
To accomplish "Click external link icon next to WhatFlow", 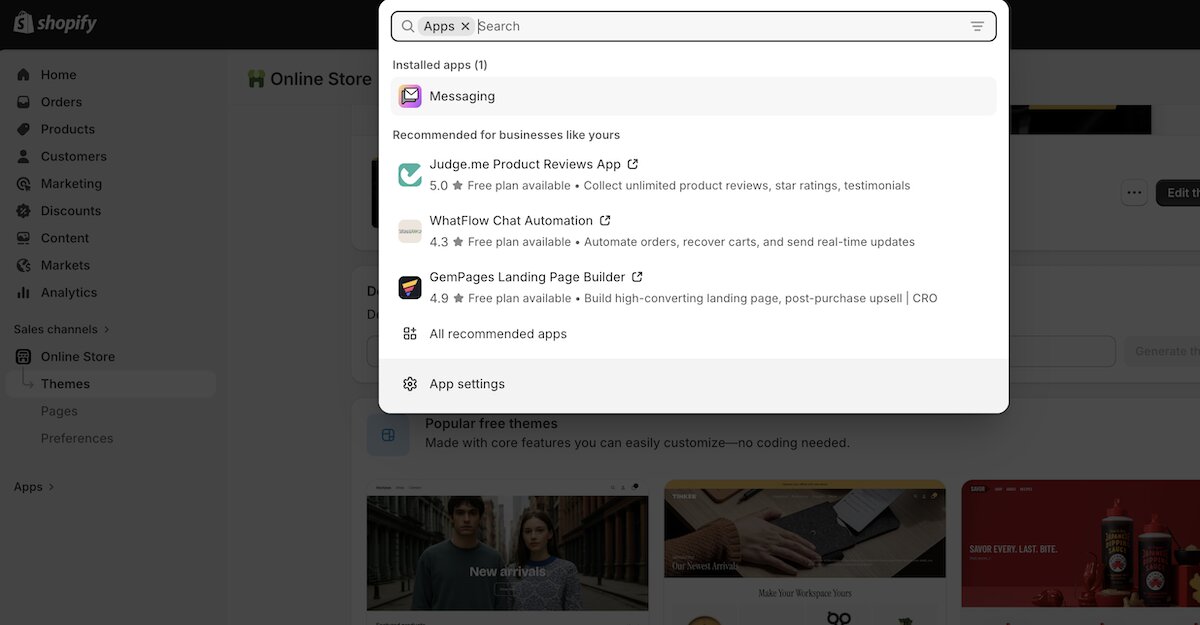I will [605, 220].
